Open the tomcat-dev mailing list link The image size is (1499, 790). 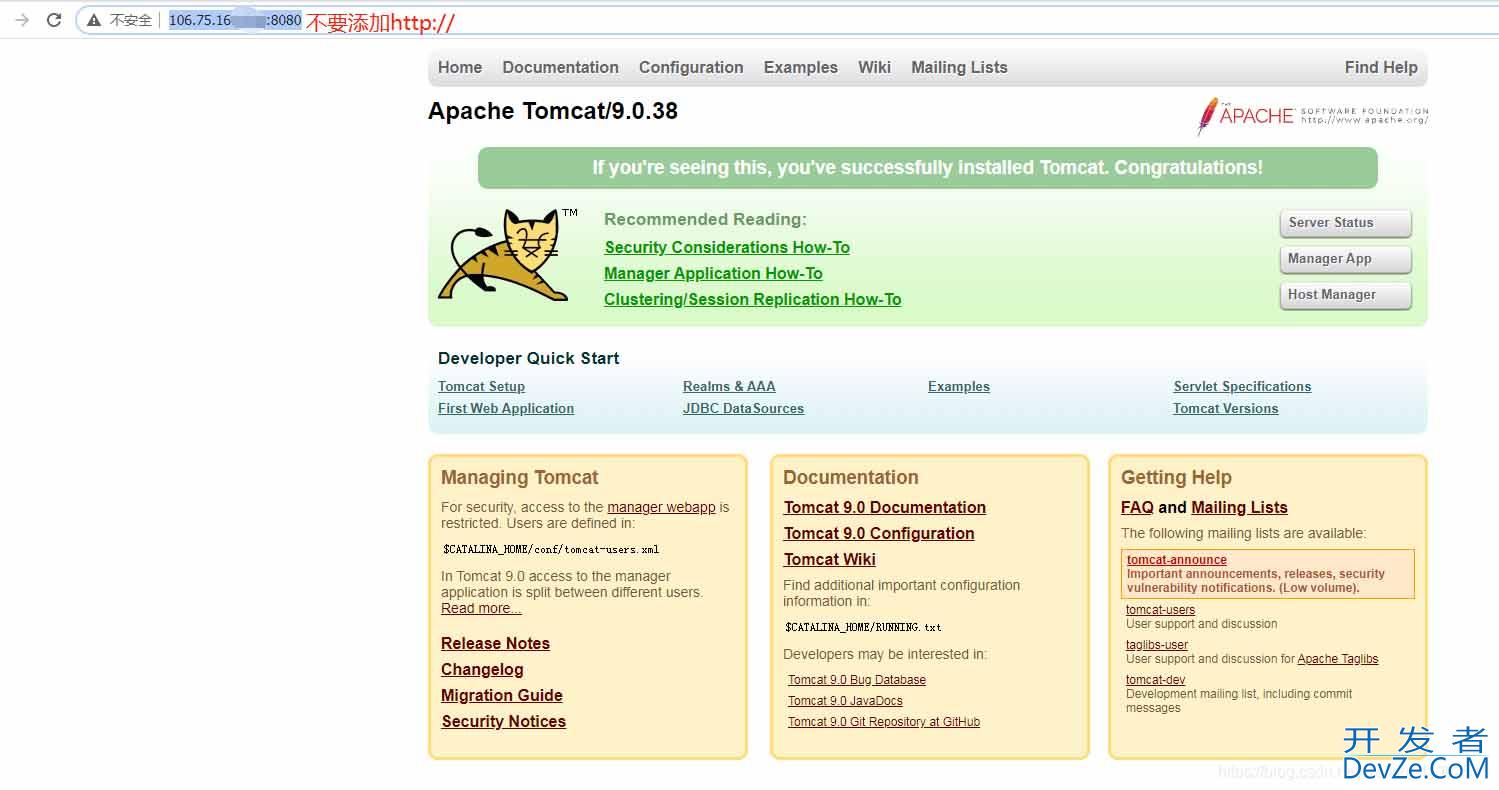(1156, 680)
